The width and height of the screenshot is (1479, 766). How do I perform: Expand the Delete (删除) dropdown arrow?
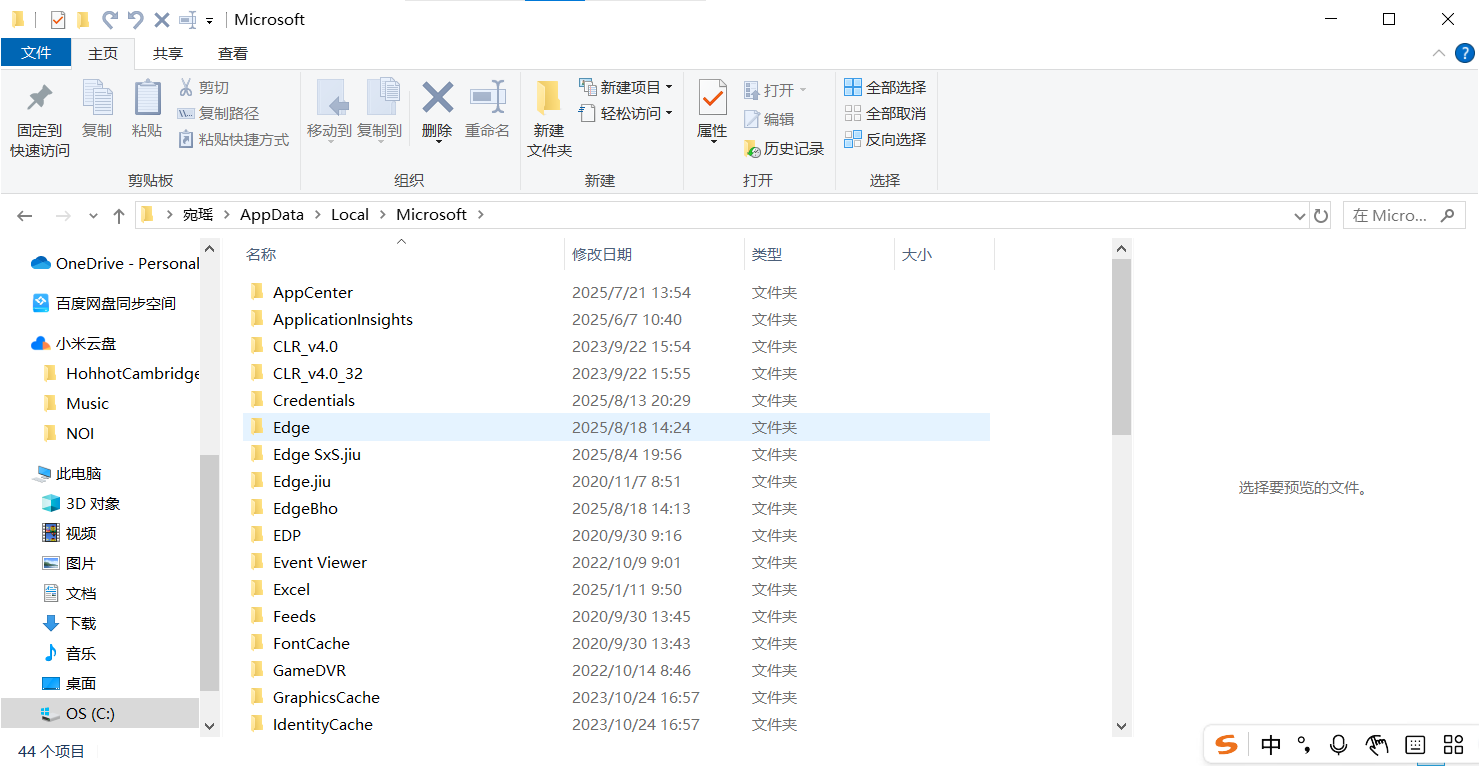pos(437,142)
